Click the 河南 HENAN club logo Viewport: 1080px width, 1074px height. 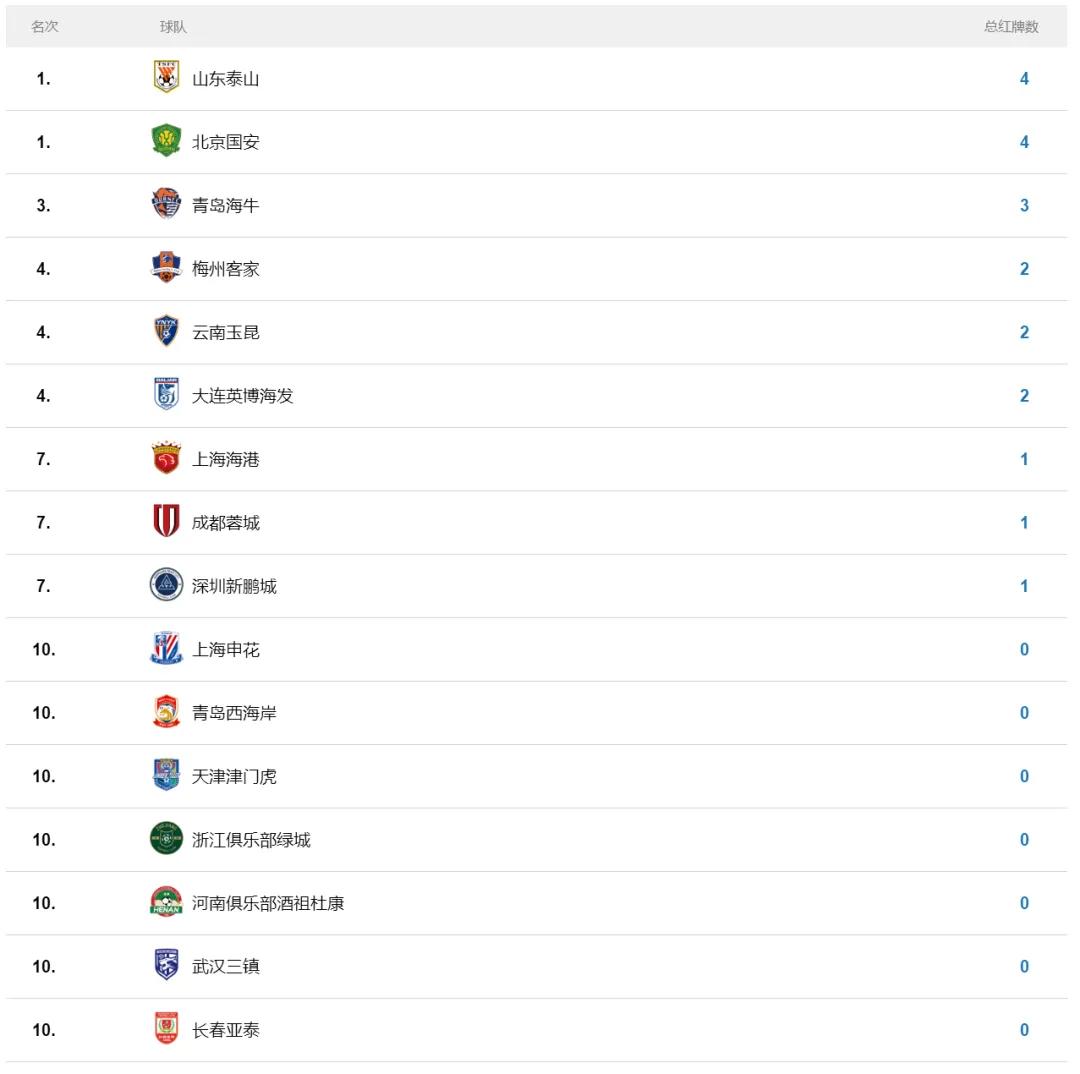point(166,902)
